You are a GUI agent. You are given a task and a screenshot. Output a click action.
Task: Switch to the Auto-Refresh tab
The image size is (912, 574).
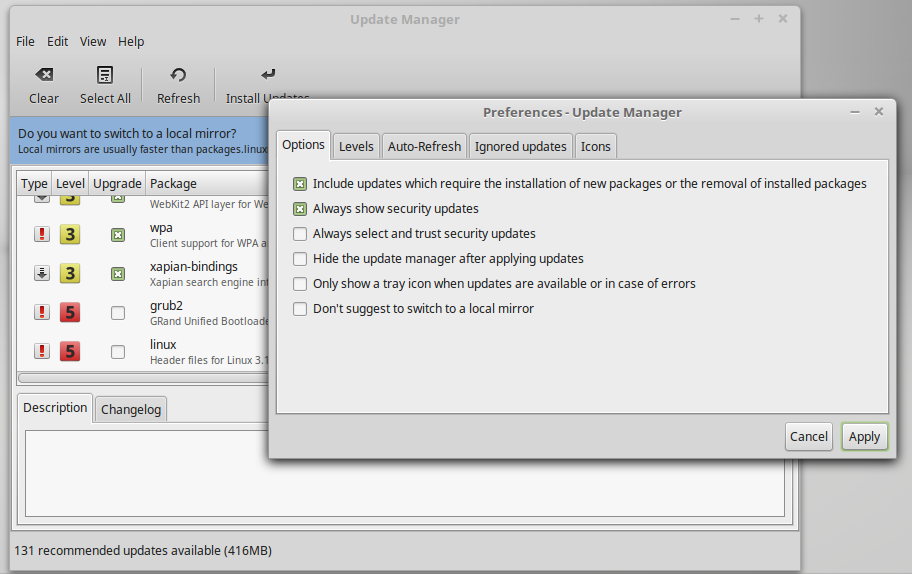(x=424, y=146)
